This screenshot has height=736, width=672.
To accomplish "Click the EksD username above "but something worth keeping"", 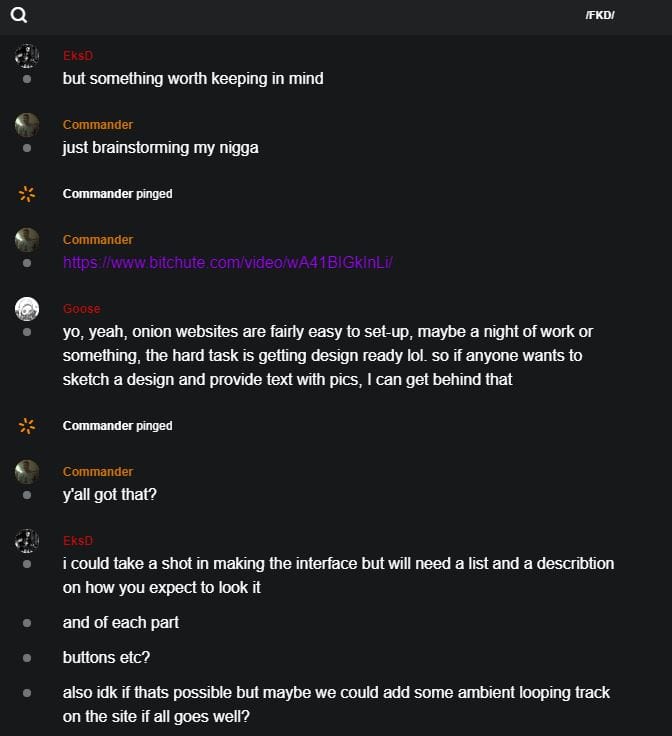I will point(77,56).
